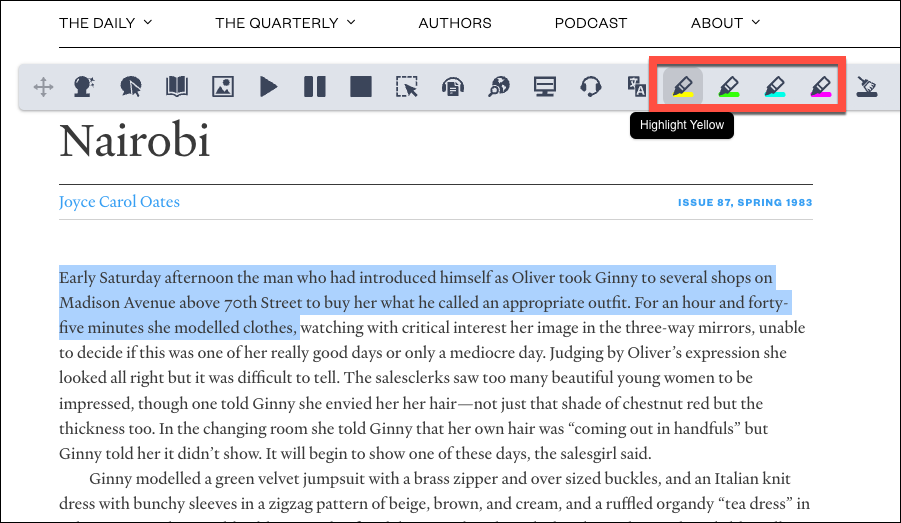The image size is (901, 523).
Task: Go to the Authors menu item
Action: [455, 23]
